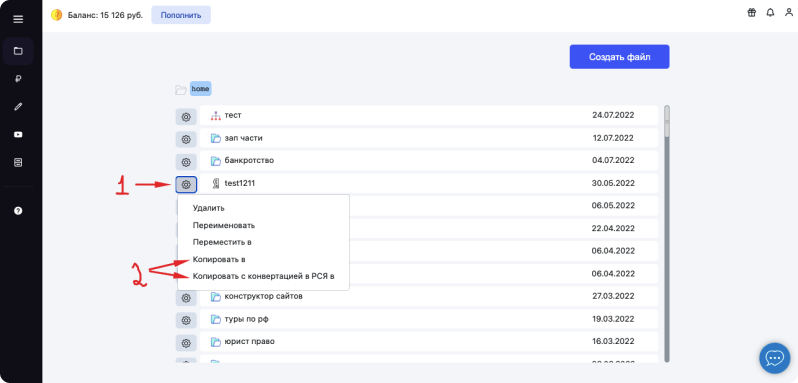Open the hamburger menu in sidebar
The height and width of the screenshot is (383, 798).
[18, 19]
